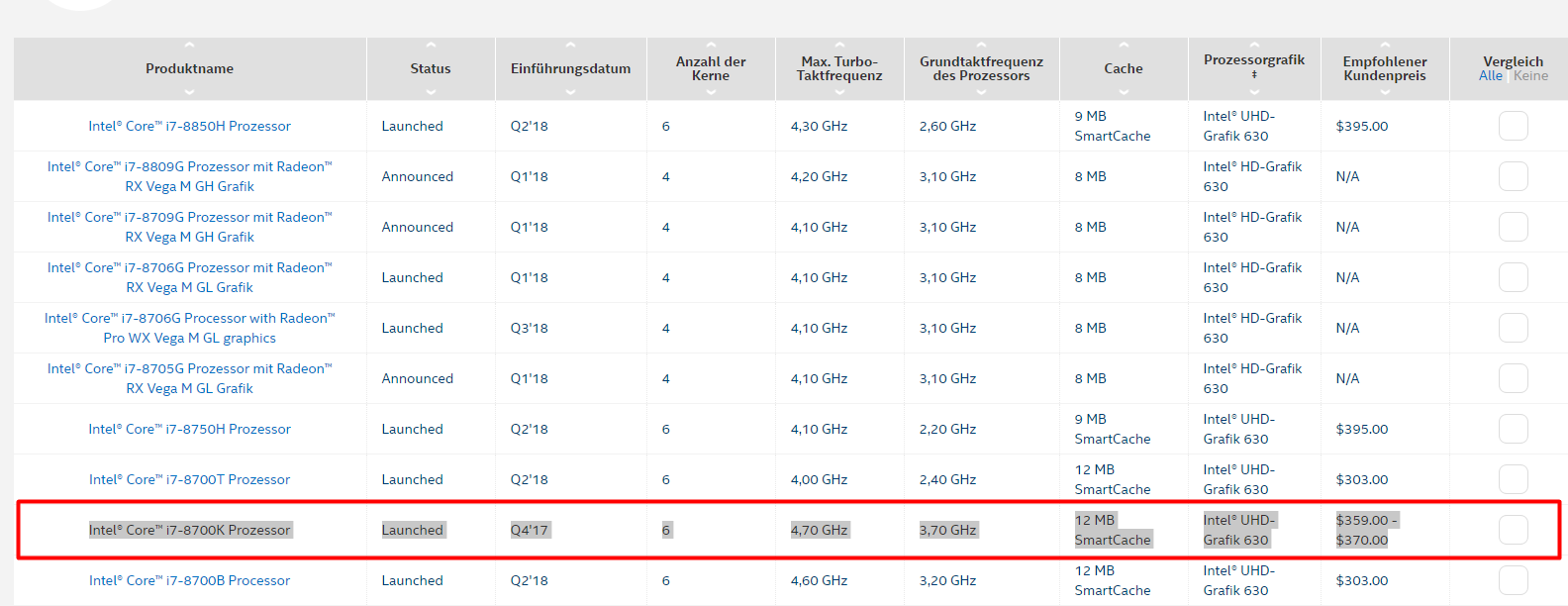Screen dimensions: 1568x606
Task: Sort Produktname descending with its down arrow
Action: click(x=189, y=92)
